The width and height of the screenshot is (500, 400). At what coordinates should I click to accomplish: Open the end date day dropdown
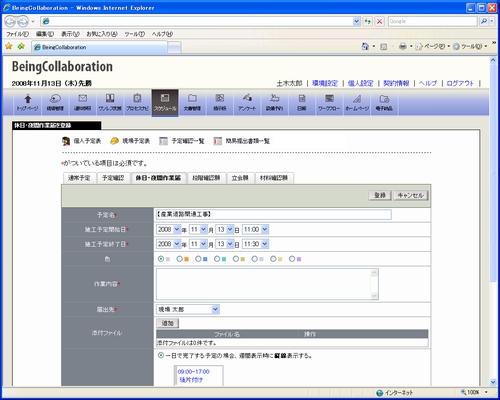coord(225,244)
